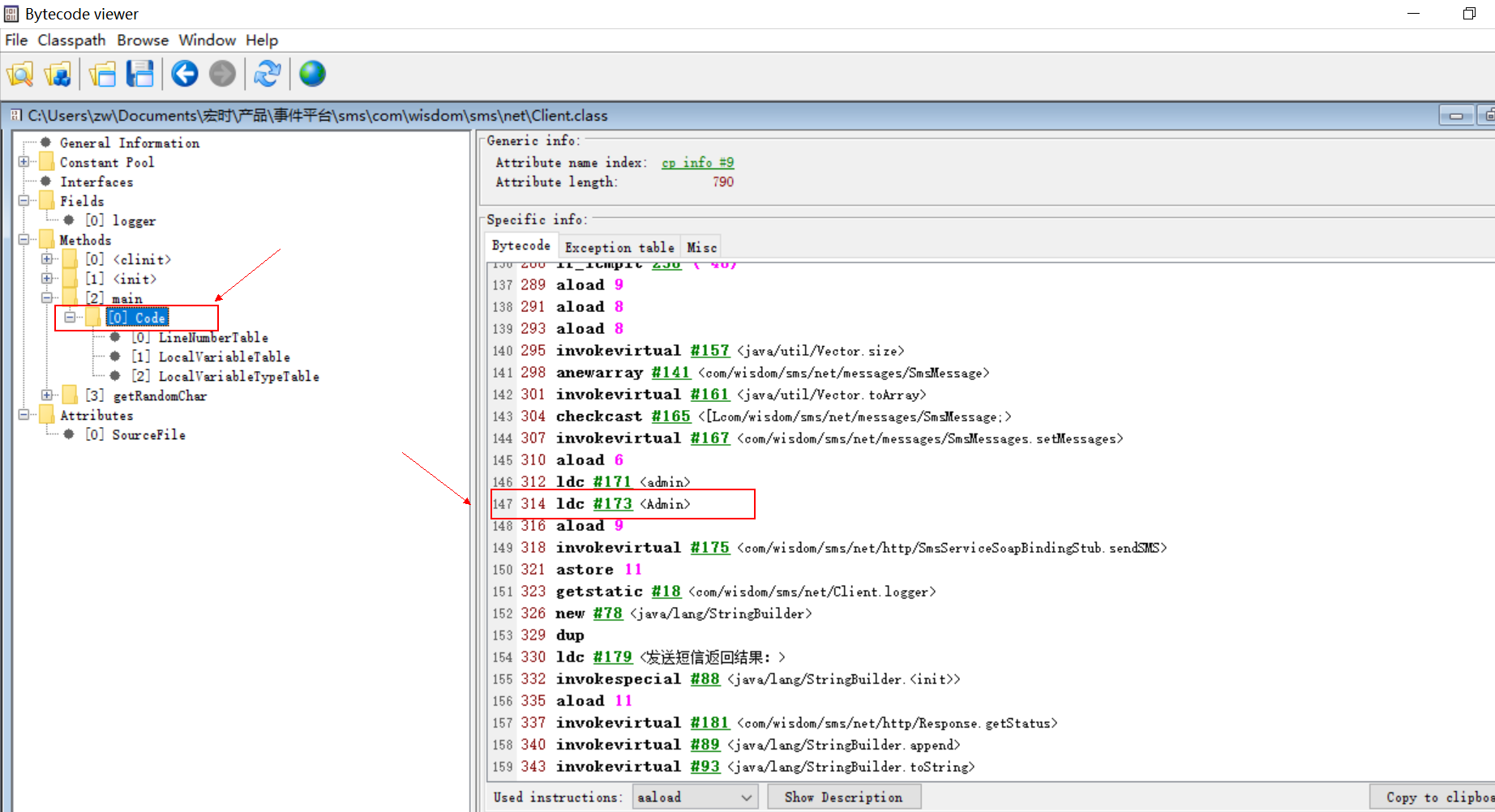Image resolution: width=1495 pixels, height=812 pixels.
Task: Follow the #179 string constant link
Action: click(613, 657)
